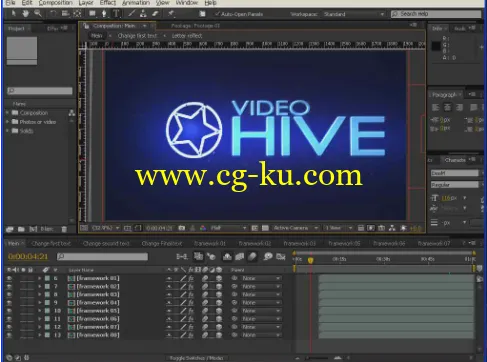
Task: Select the Hand tool in toolbar
Action: point(25,14)
